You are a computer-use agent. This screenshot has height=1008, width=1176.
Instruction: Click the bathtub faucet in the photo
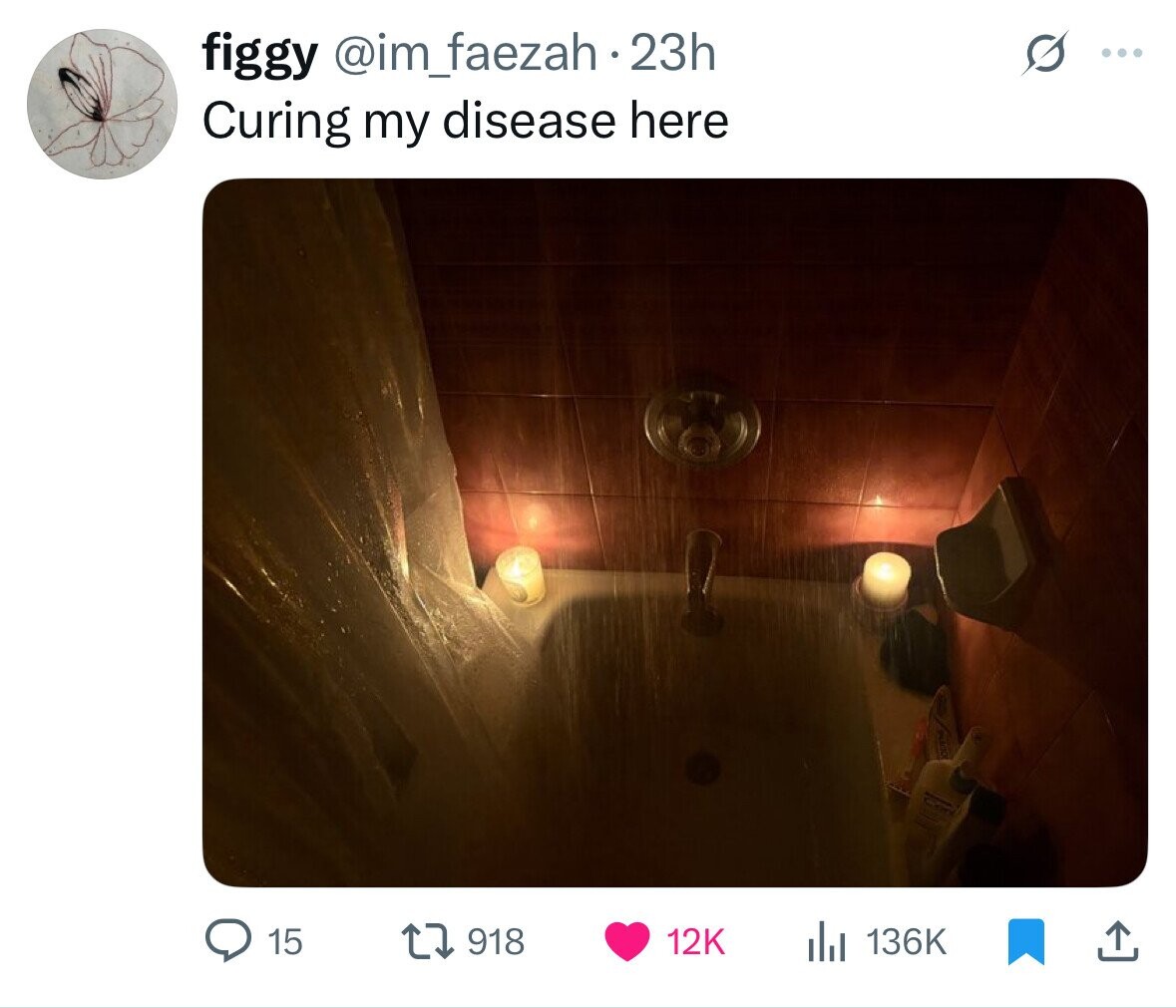coord(701,578)
